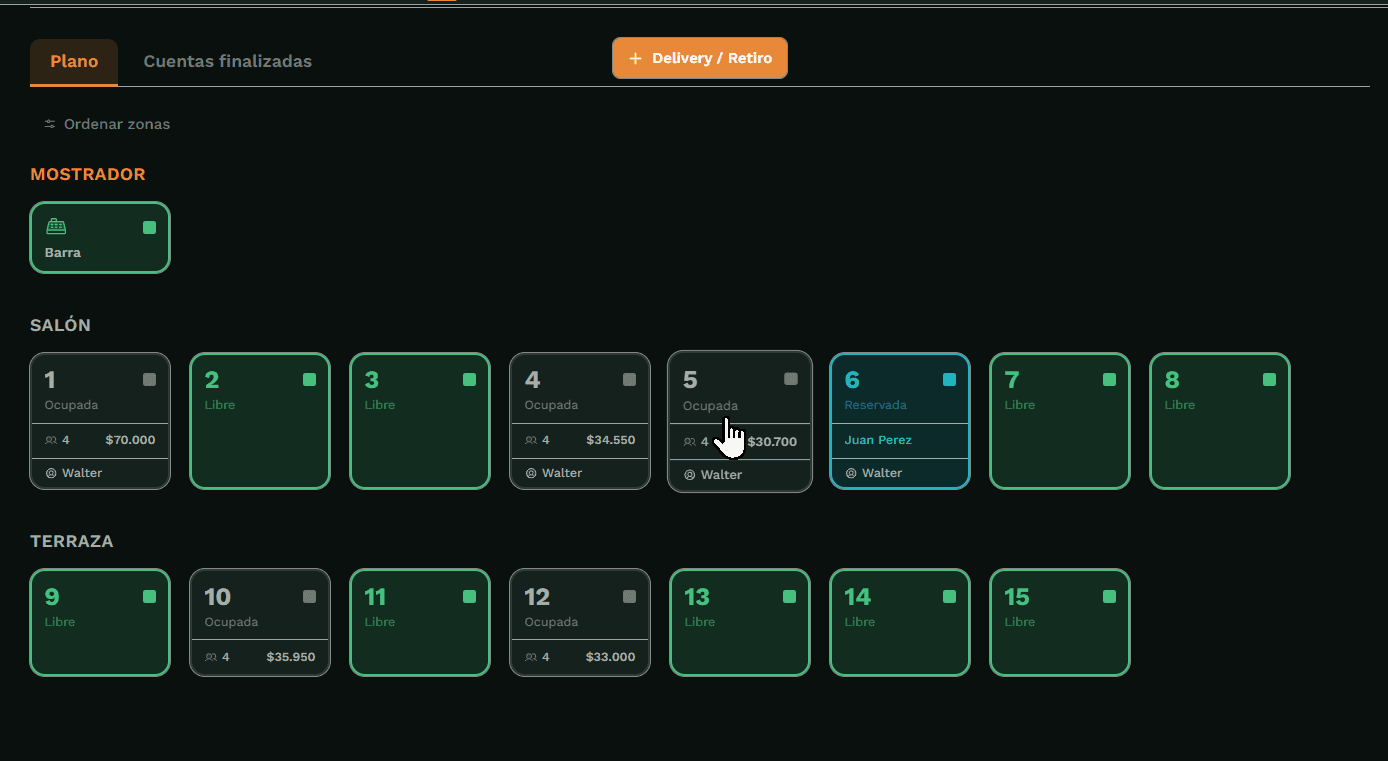Click the waiter icon on table 1
The image size is (1388, 761).
(51, 473)
